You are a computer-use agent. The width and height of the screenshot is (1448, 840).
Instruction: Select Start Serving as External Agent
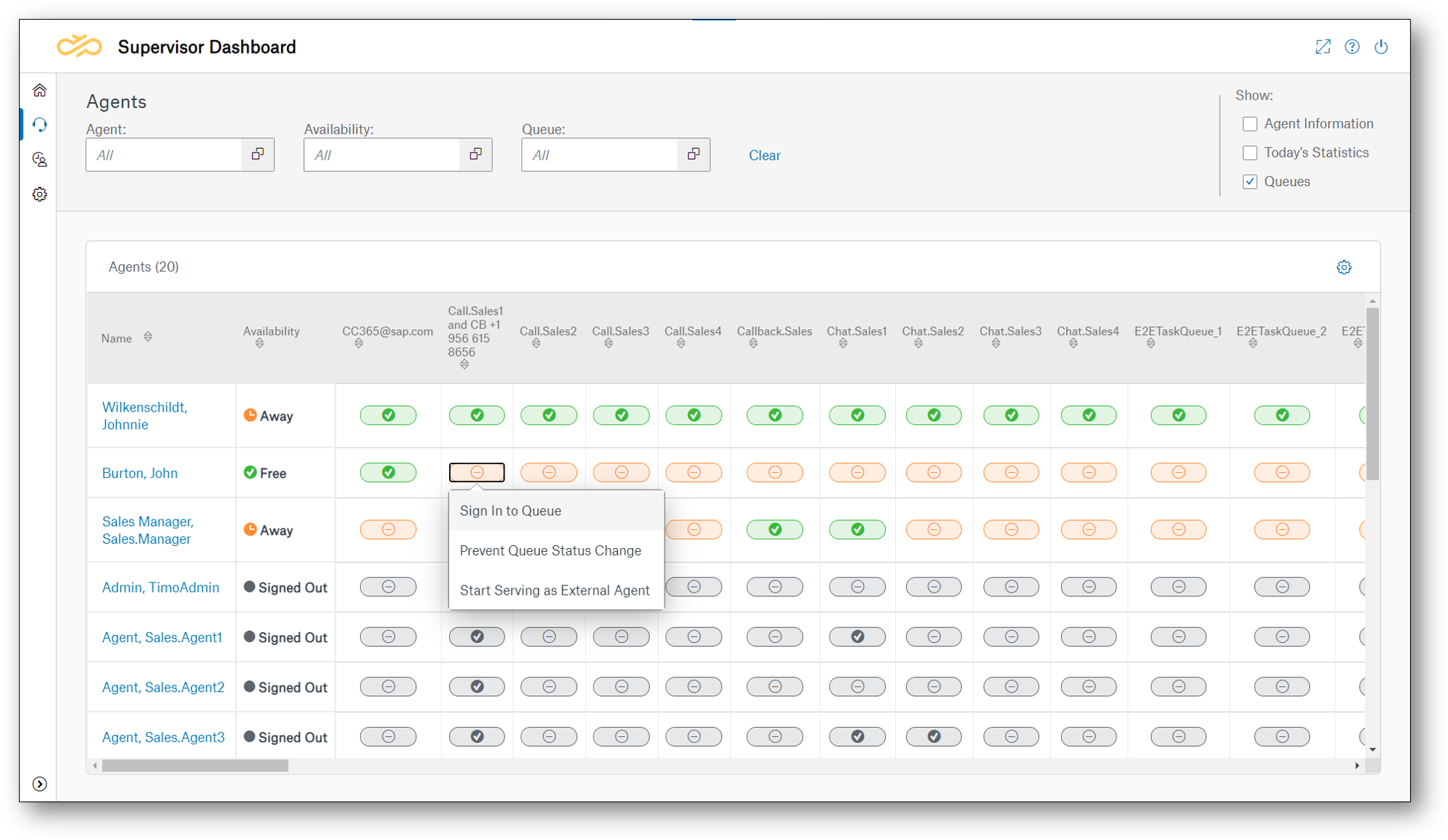[555, 590]
